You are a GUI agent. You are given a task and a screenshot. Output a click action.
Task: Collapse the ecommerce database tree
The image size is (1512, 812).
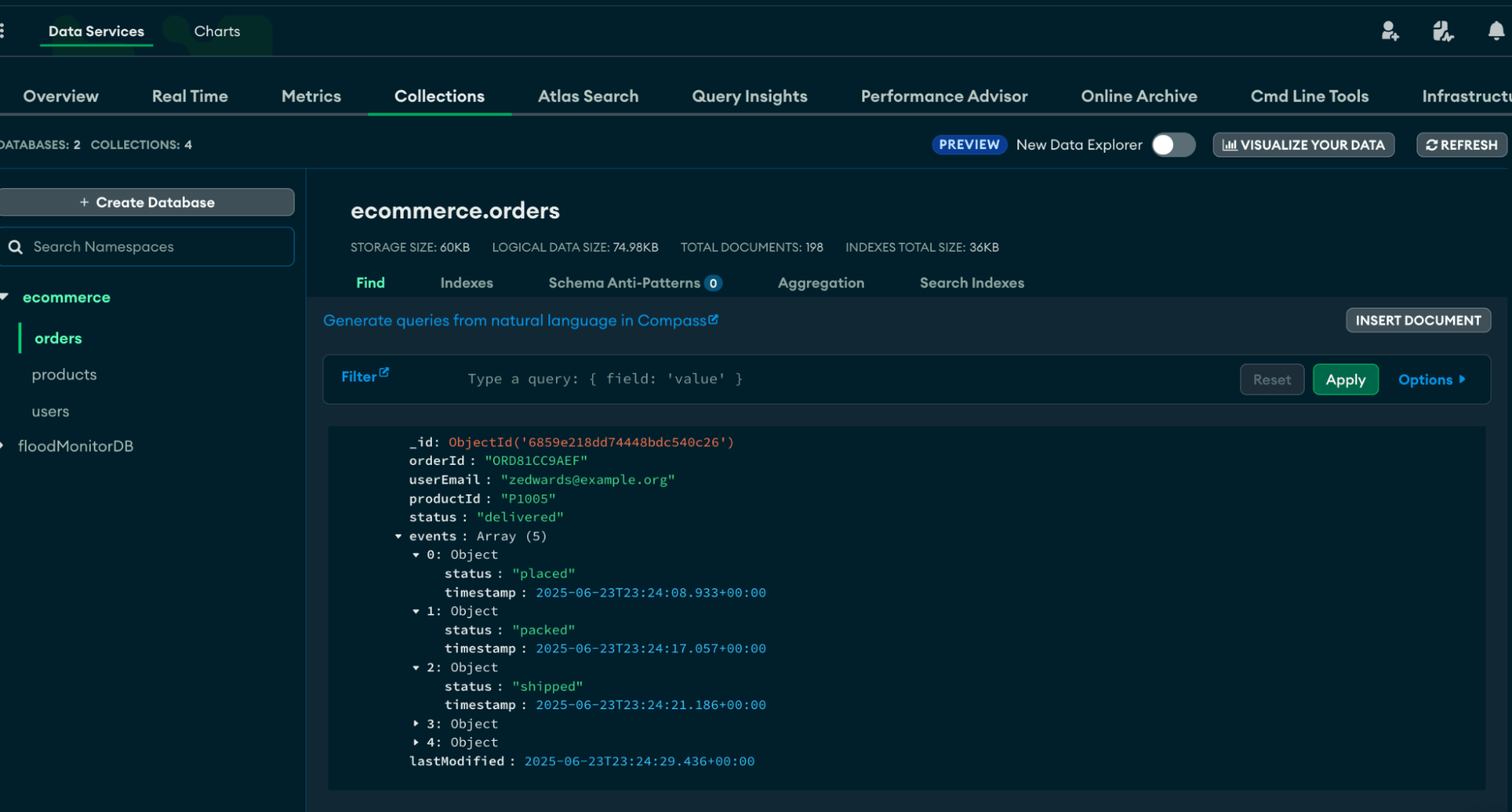[x=5, y=297]
